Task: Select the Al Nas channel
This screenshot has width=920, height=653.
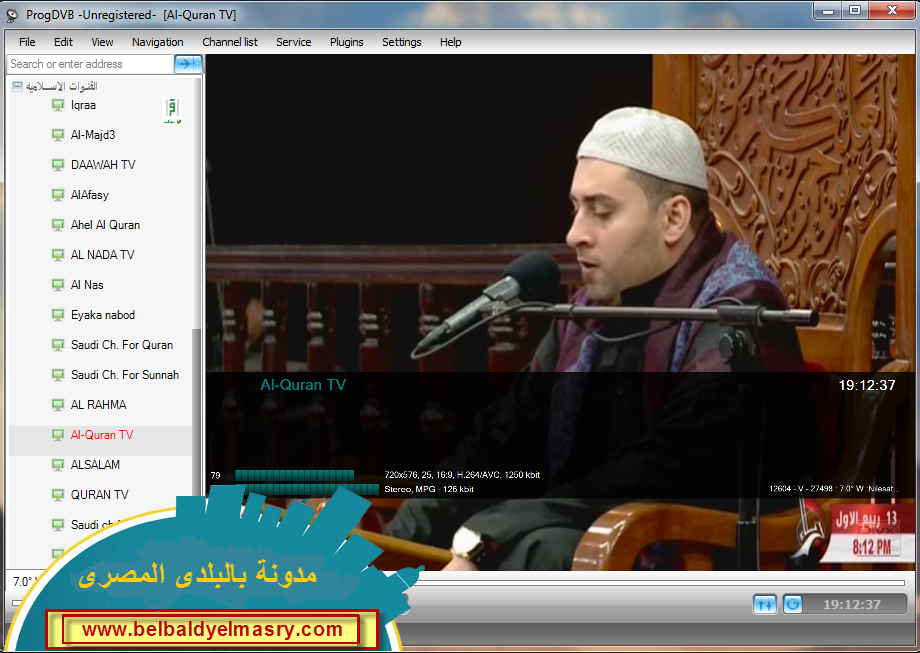Action: pyautogui.click(x=87, y=285)
